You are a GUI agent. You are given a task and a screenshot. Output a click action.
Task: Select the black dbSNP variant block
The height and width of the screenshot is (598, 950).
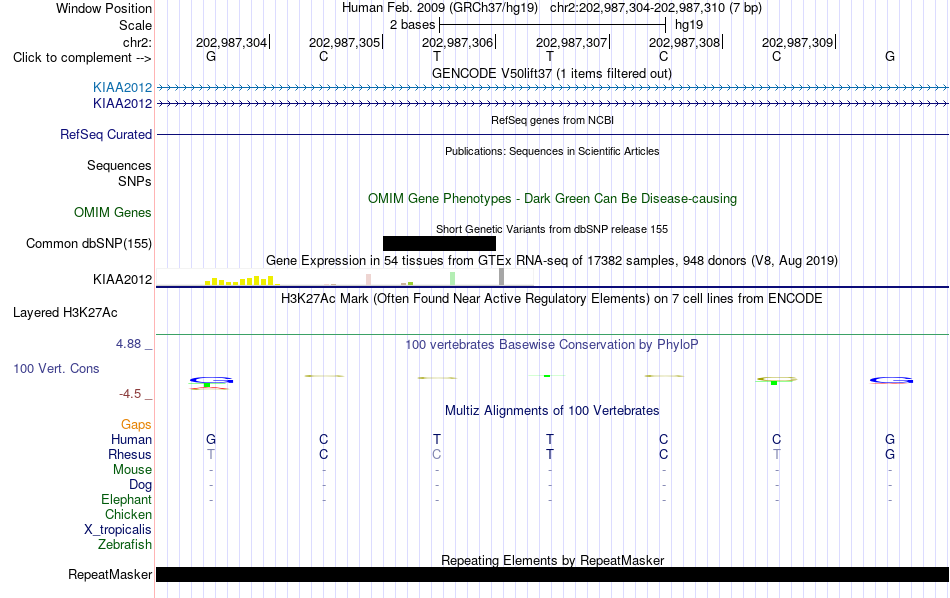point(439,244)
